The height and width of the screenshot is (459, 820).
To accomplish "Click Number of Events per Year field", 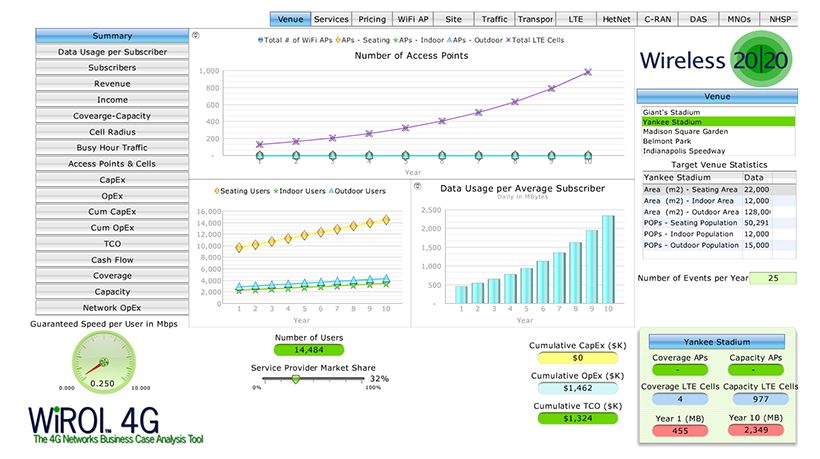I will point(773,278).
